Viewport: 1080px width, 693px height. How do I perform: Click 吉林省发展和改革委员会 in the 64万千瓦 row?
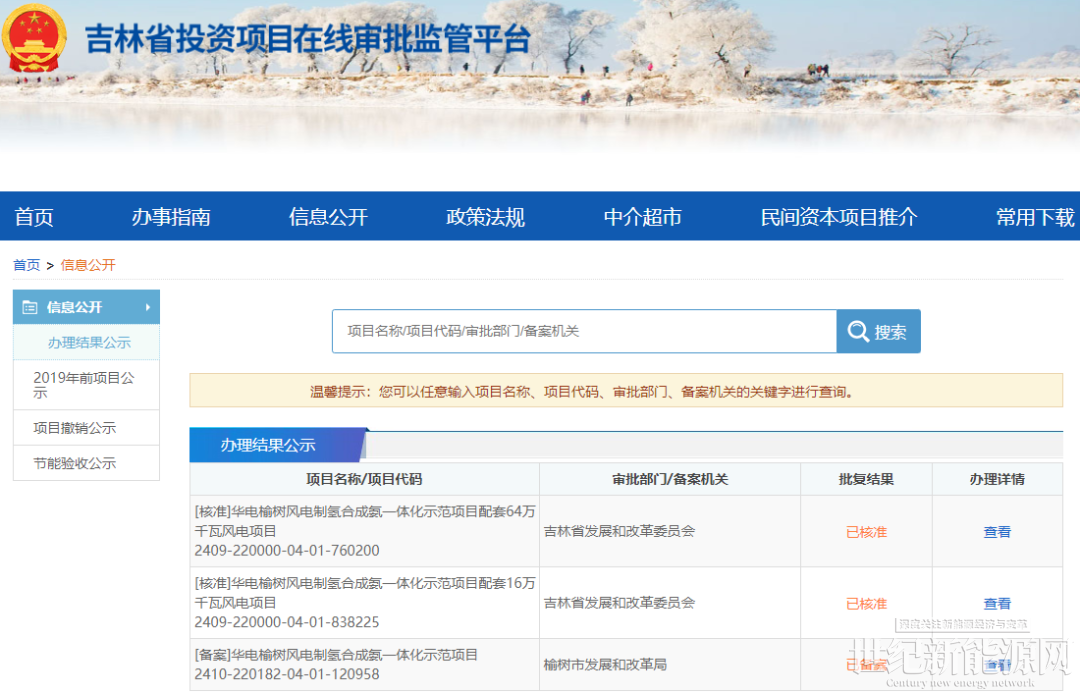click(x=619, y=531)
